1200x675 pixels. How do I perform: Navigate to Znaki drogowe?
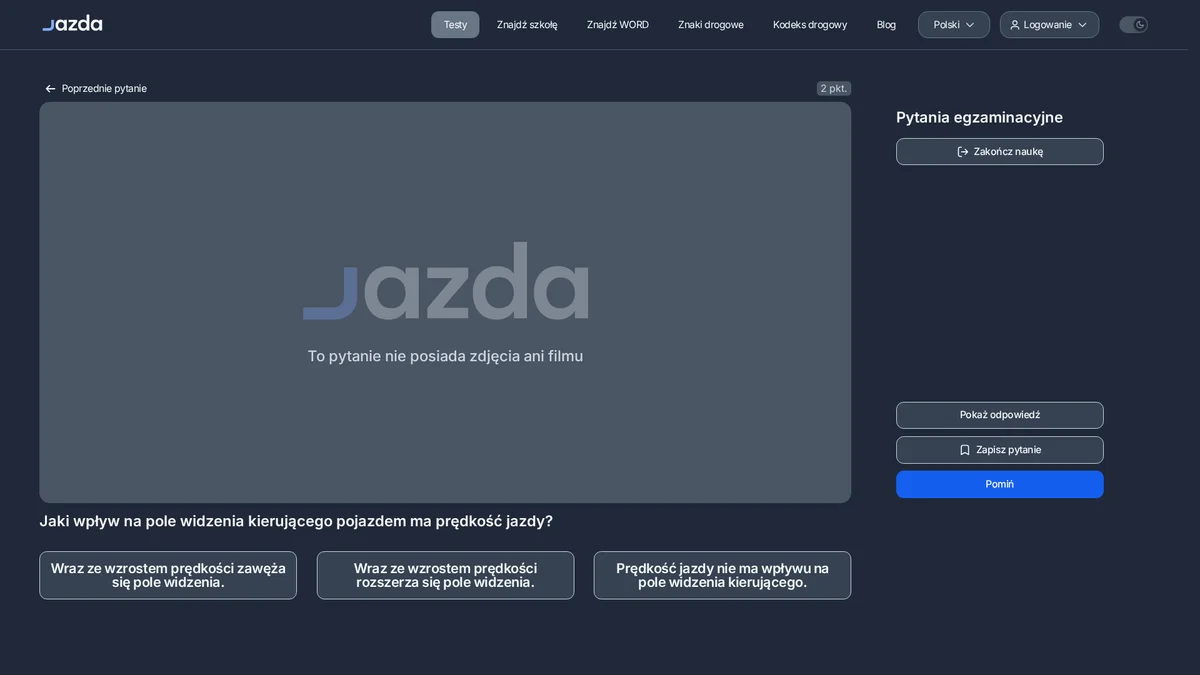click(x=711, y=25)
